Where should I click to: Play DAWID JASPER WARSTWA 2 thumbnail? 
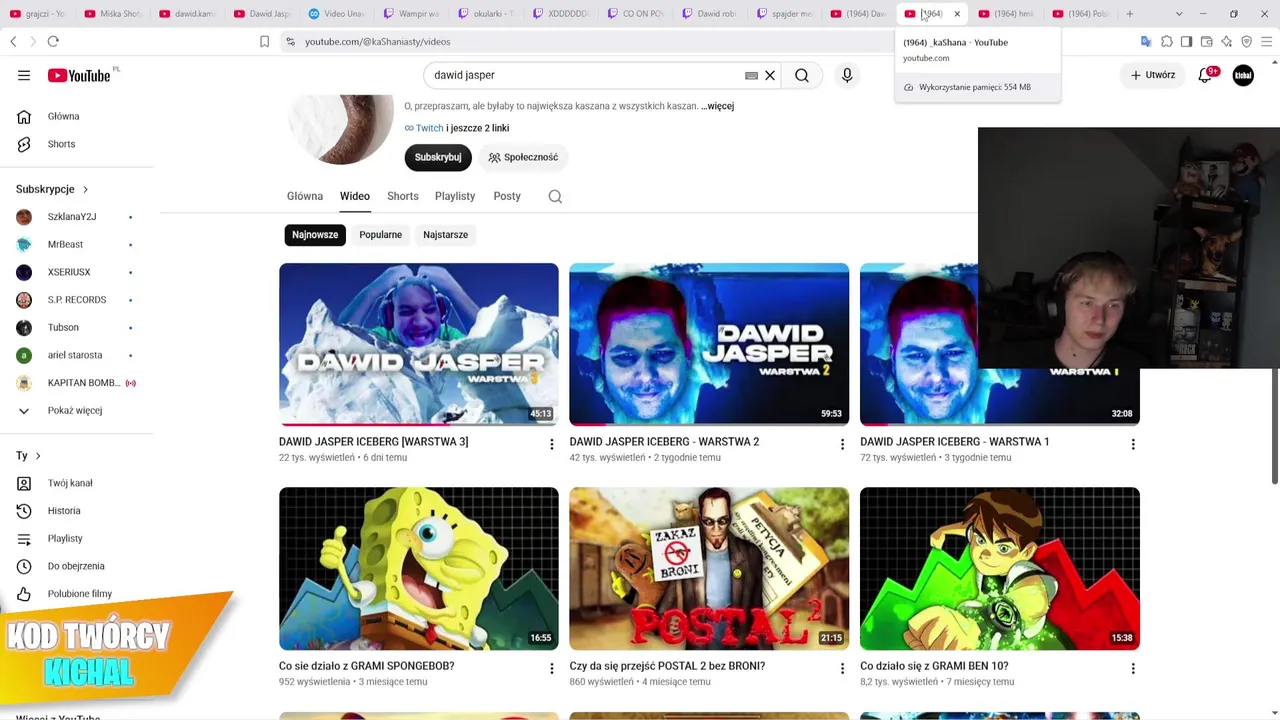click(709, 344)
